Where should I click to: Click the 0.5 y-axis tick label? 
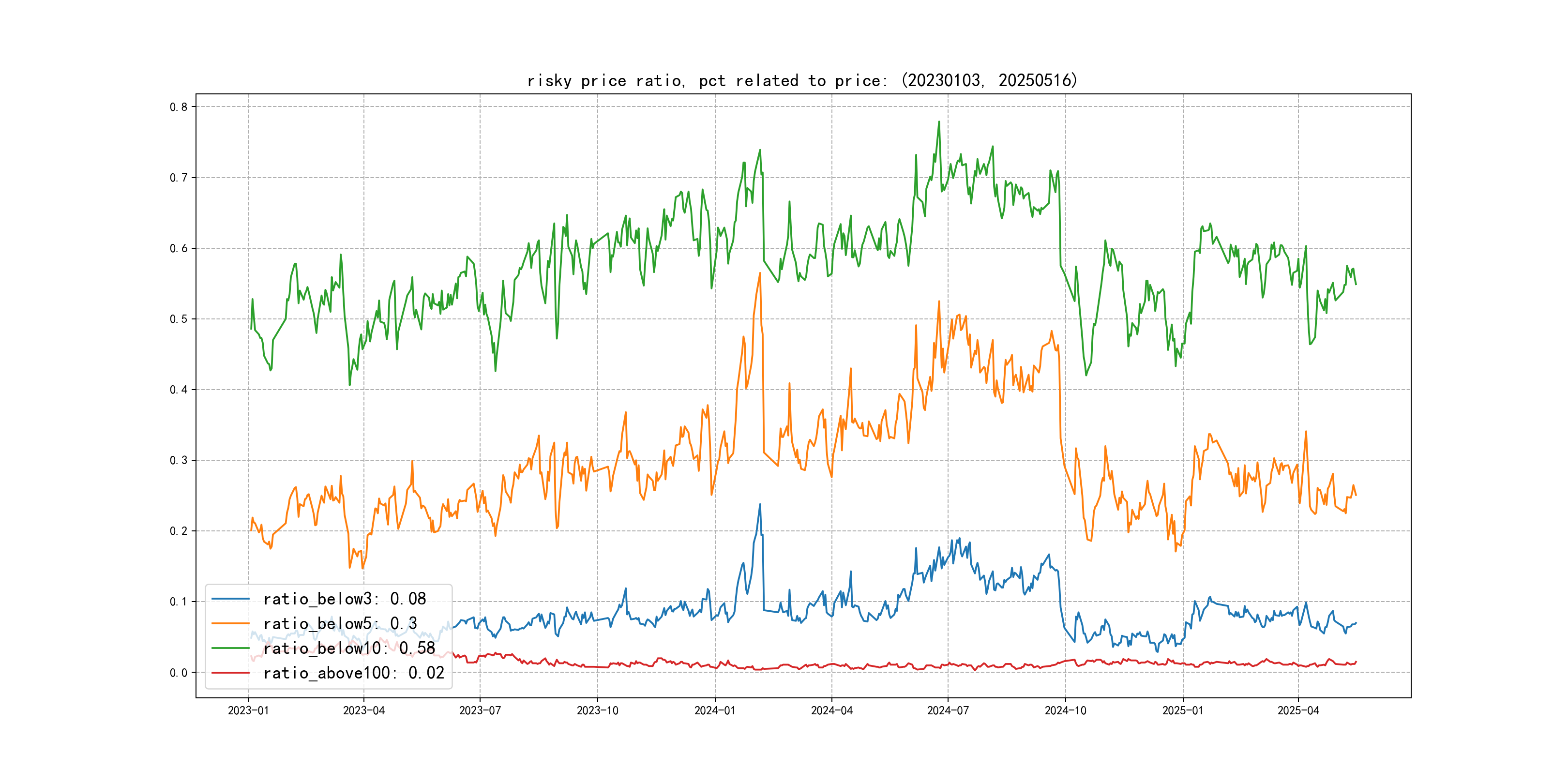point(179,319)
